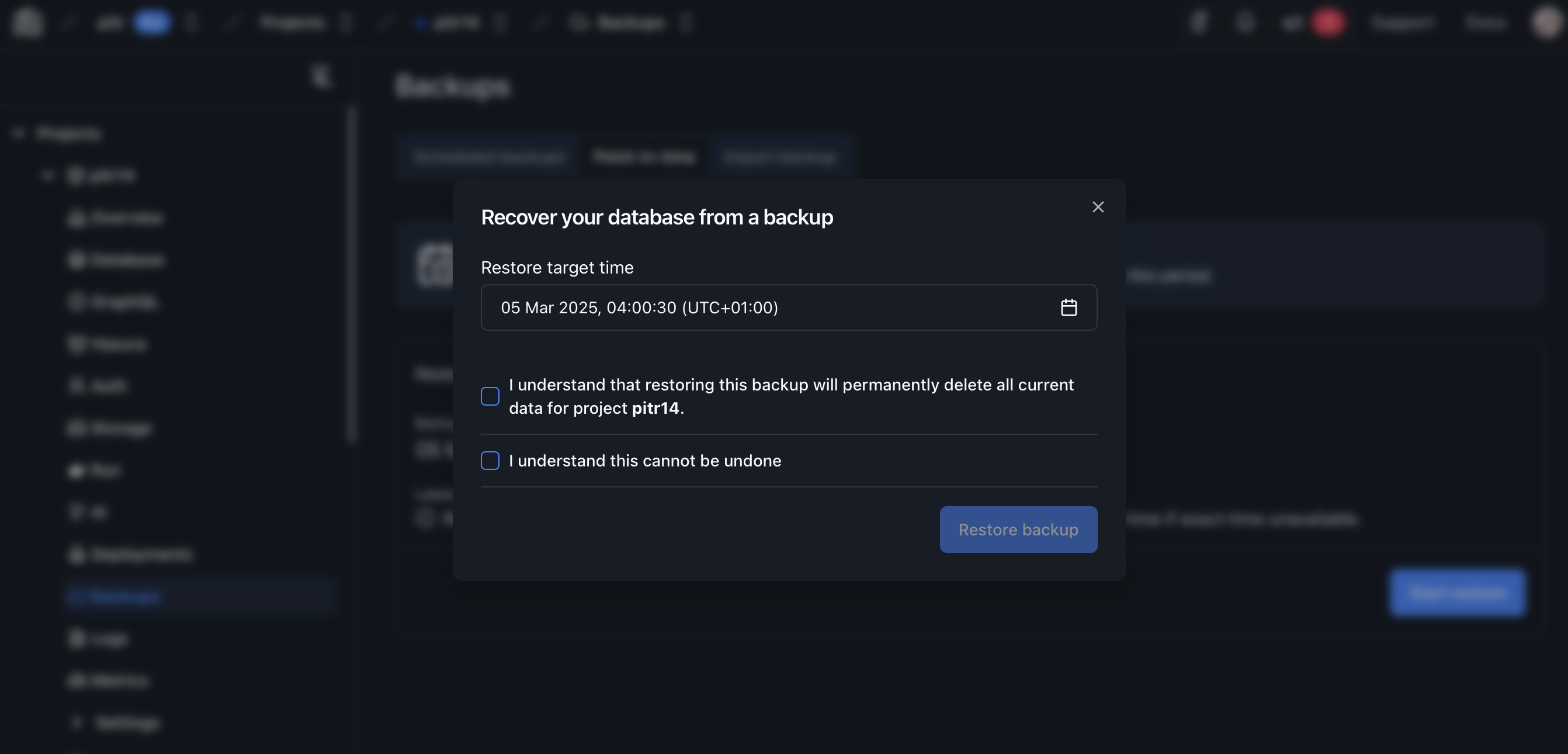Image resolution: width=1568 pixels, height=754 pixels.
Task: Open the calendar picker beside the restore time
Action: 1070,307
